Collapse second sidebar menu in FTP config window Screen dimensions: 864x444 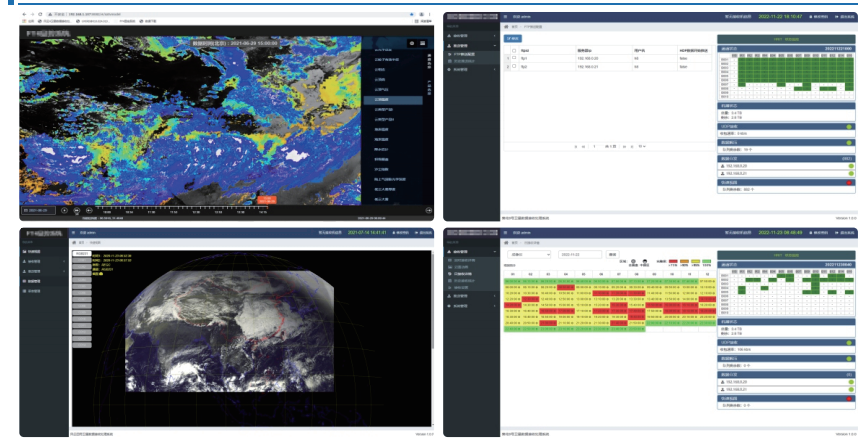(472, 46)
